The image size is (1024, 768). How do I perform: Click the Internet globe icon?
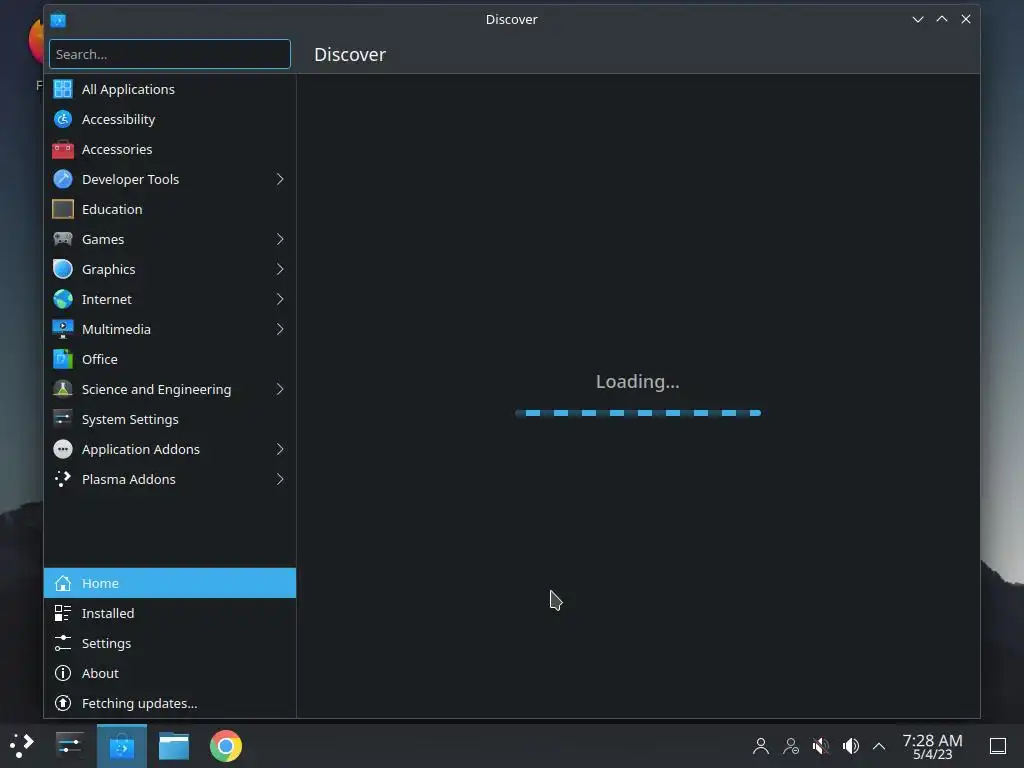click(63, 299)
